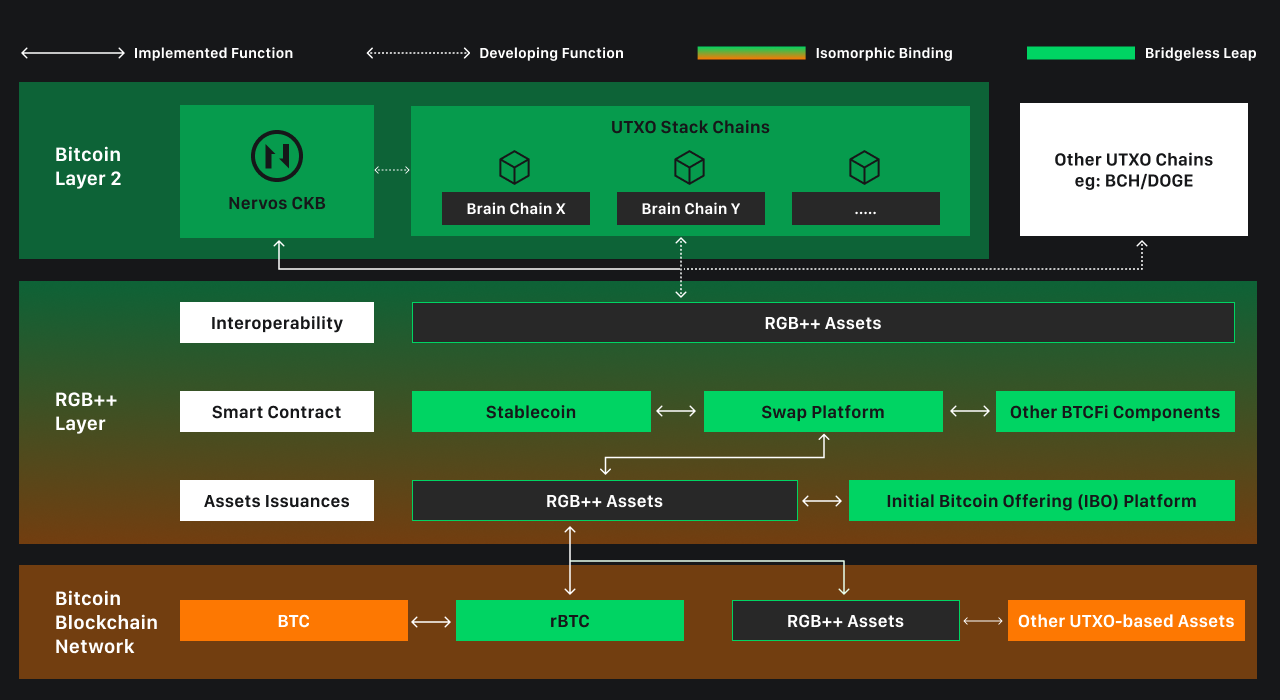Click the 'Isomorphic Binding' legend text
Image resolution: width=1280 pixels, height=700 pixels.
pos(884,53)
